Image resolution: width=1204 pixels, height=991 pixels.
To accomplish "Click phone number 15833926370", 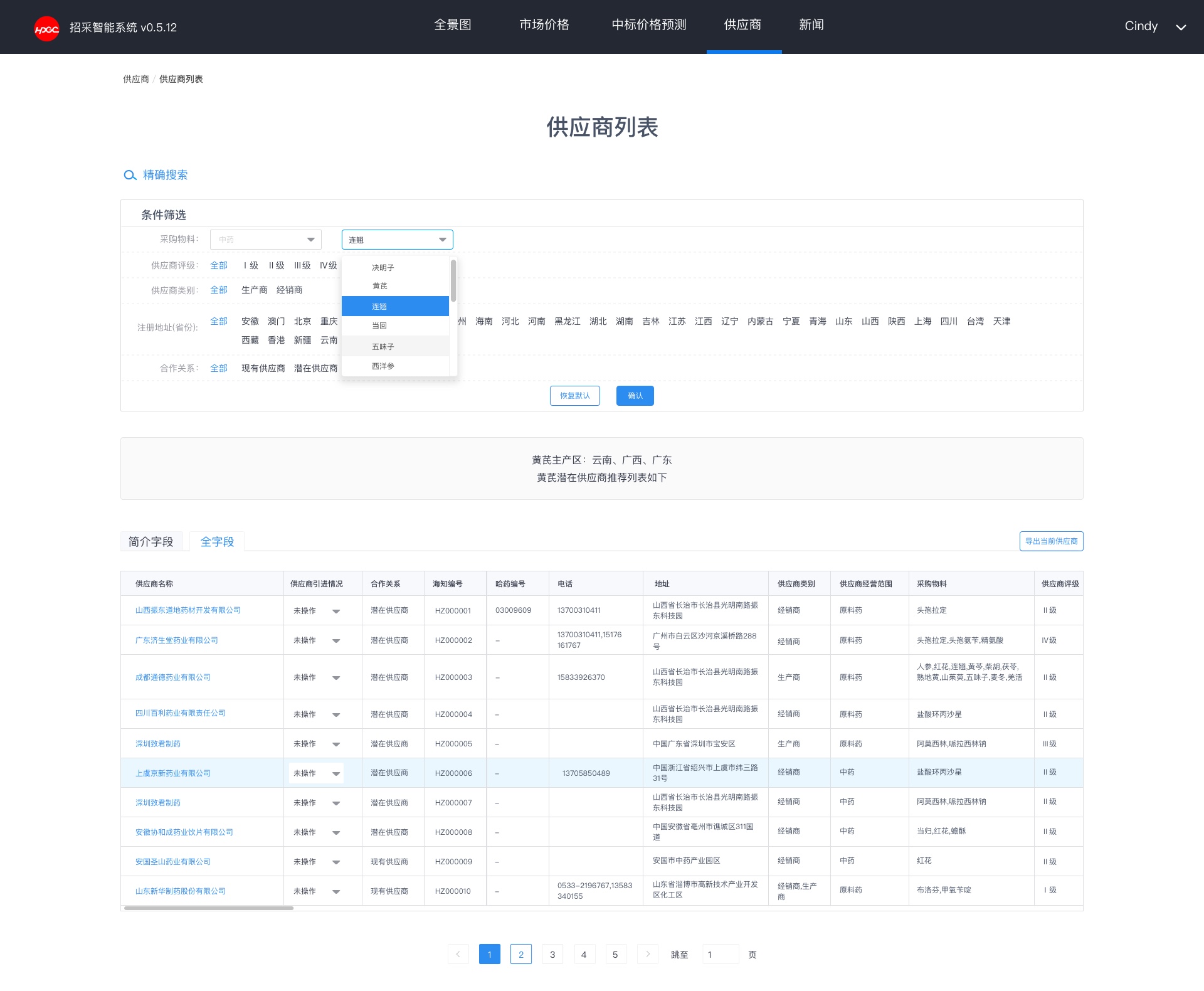I will pos(581,677).
